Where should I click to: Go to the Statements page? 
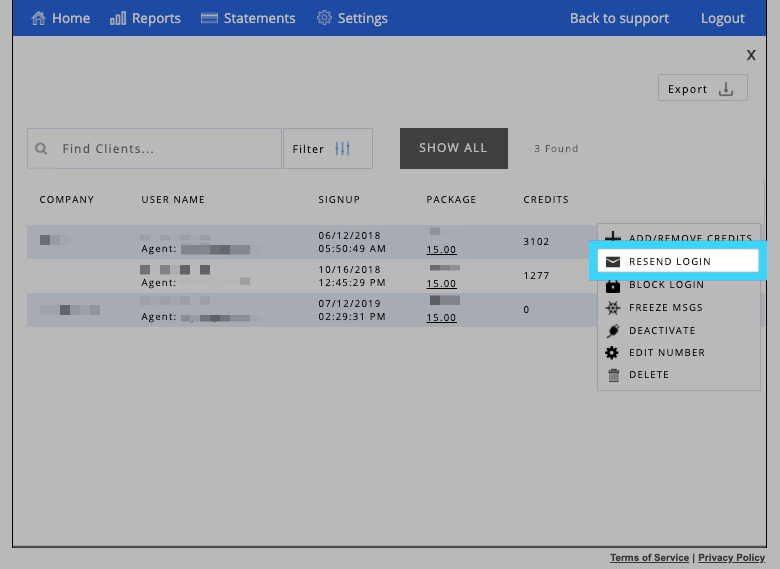(248, 18)
